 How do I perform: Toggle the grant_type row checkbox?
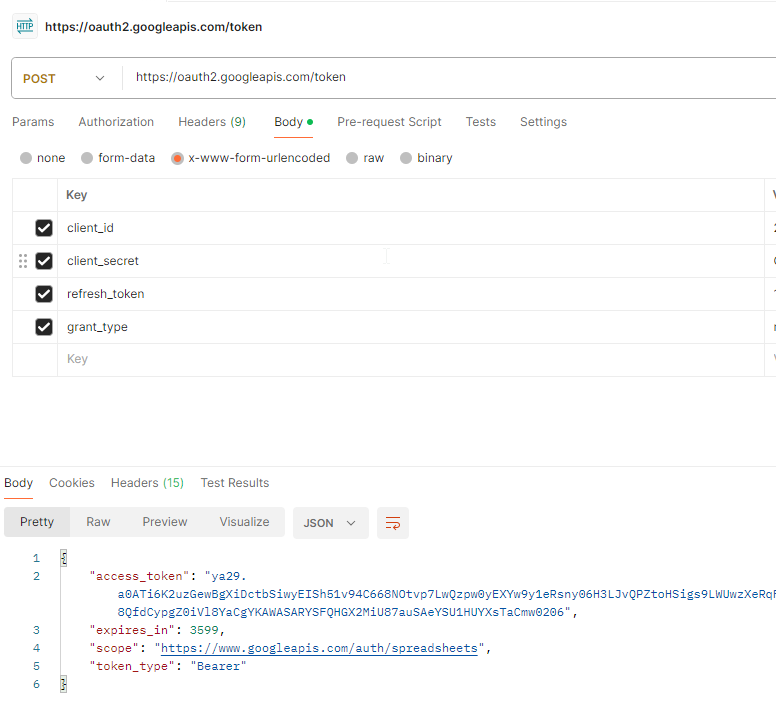[44, 327]
